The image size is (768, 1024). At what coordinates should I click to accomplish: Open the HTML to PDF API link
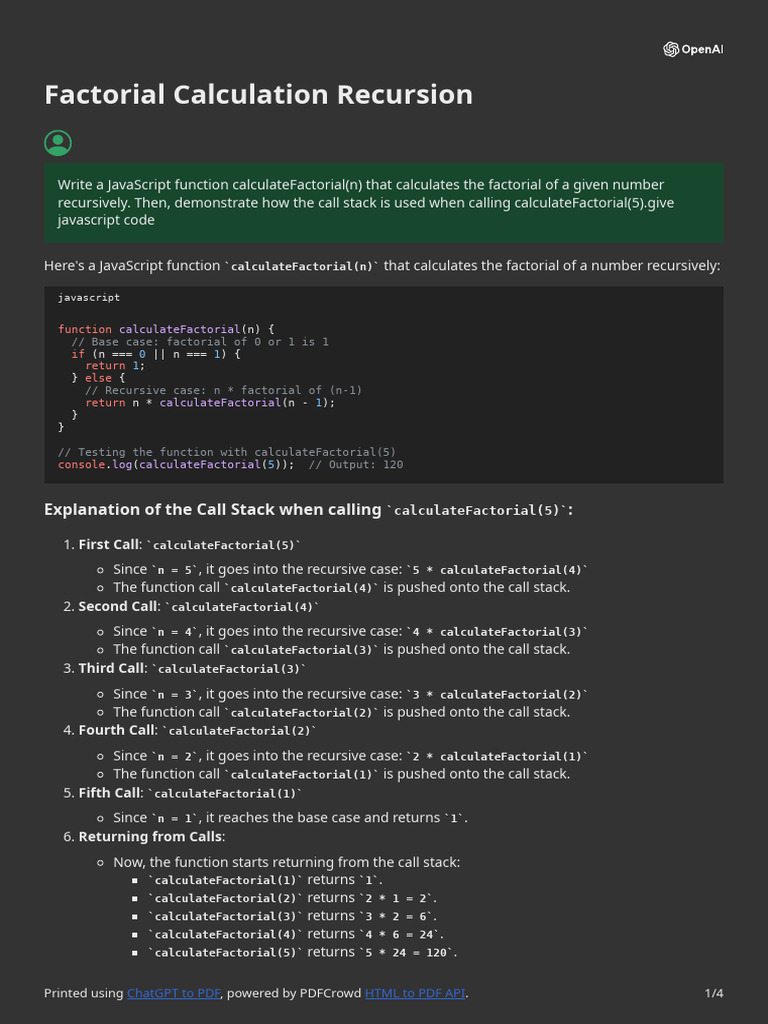[x=415, y=993]
